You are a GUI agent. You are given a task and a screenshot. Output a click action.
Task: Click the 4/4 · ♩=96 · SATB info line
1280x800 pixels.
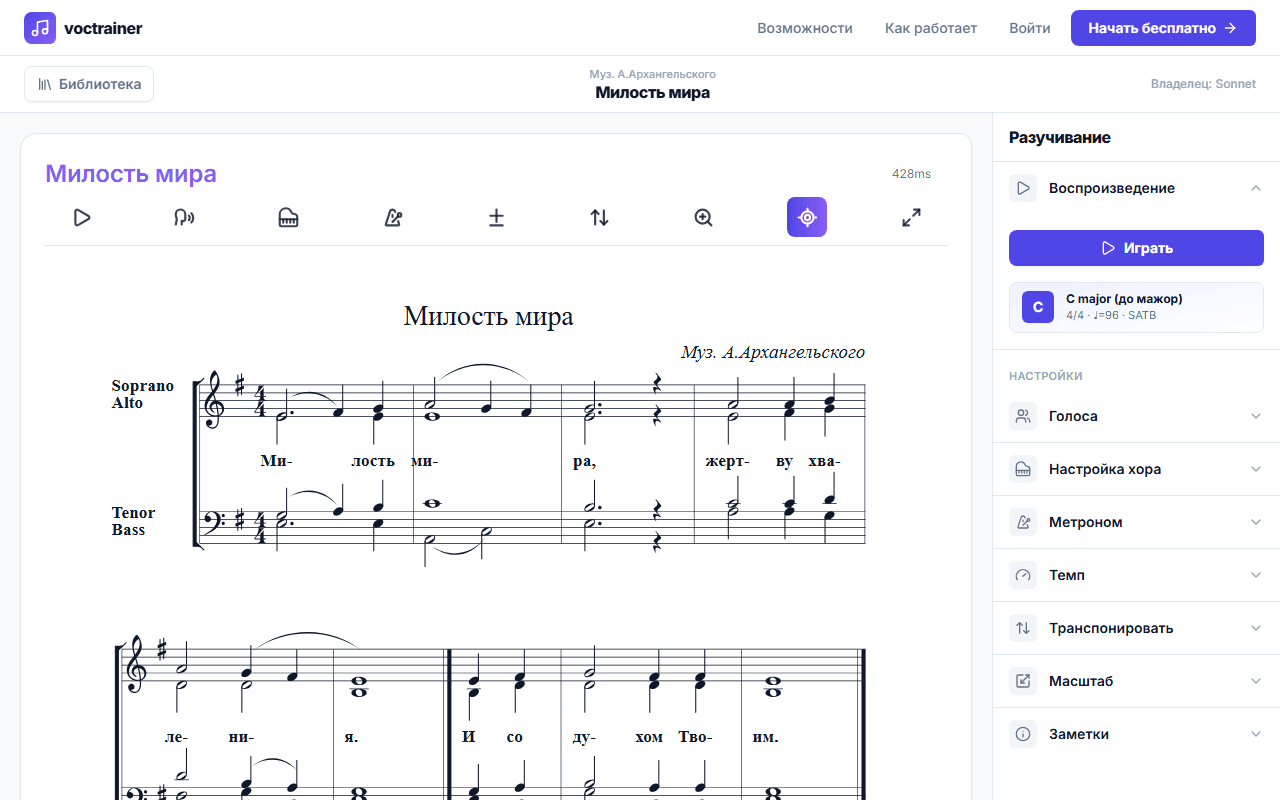(x=1111, y=315)
